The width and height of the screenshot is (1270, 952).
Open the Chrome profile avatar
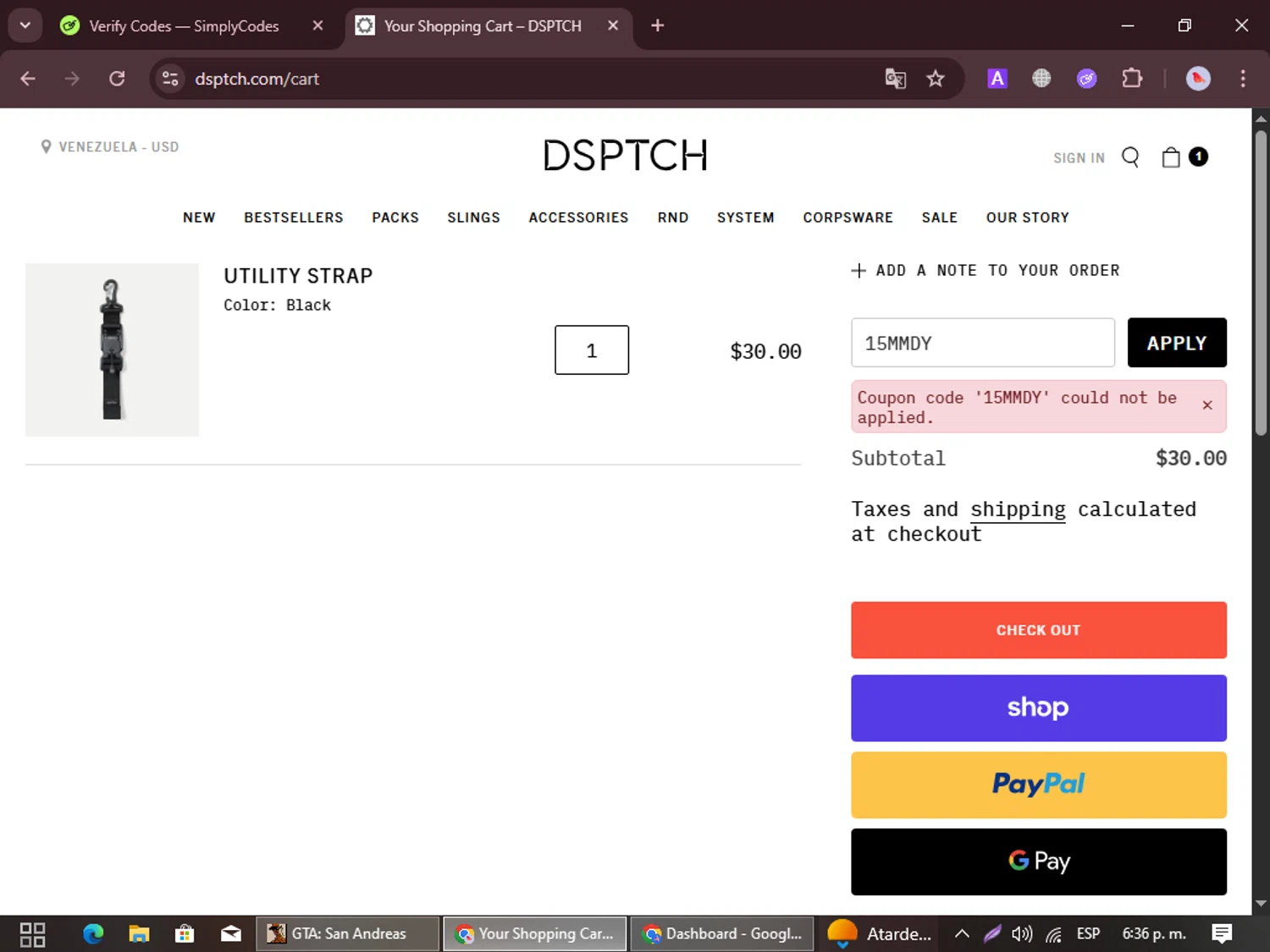1198,79
